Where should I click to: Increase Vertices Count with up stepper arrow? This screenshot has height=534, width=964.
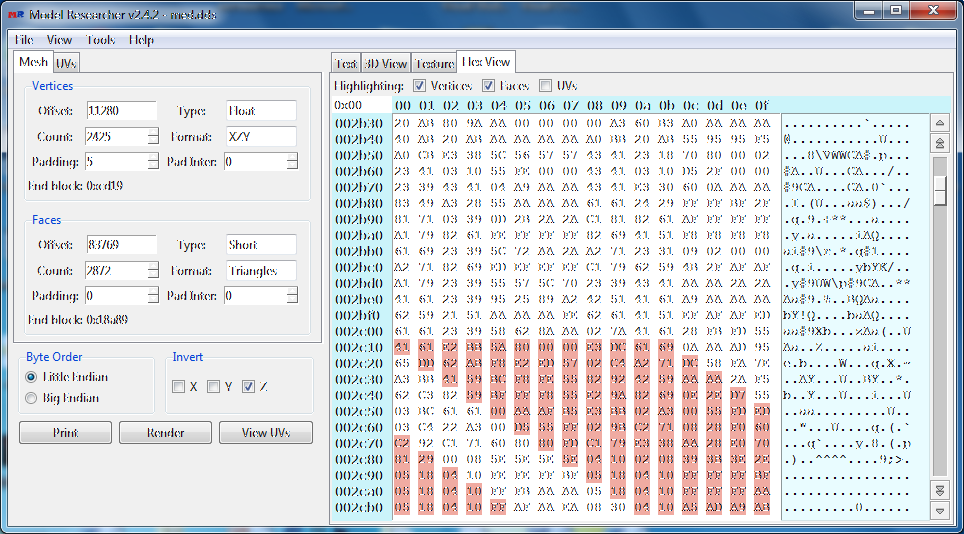click(x=153, y=132)
